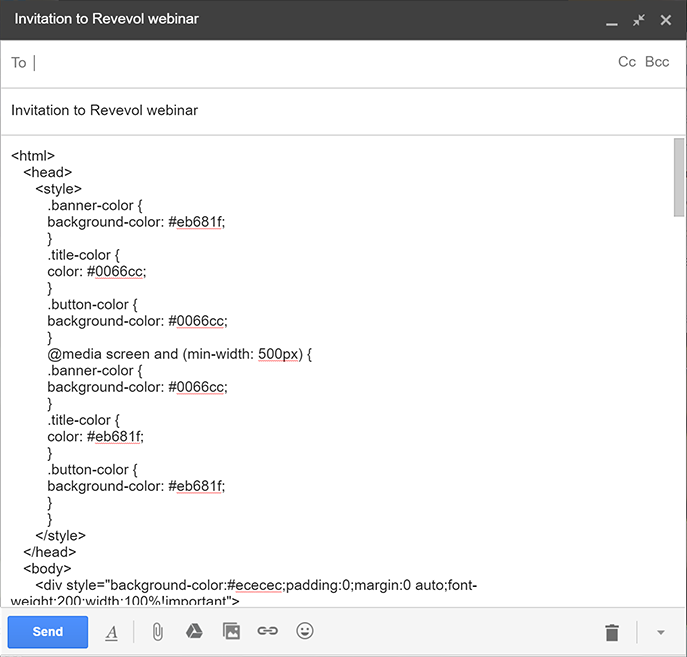Click the message body scrollbar thumb

point(679,176)
